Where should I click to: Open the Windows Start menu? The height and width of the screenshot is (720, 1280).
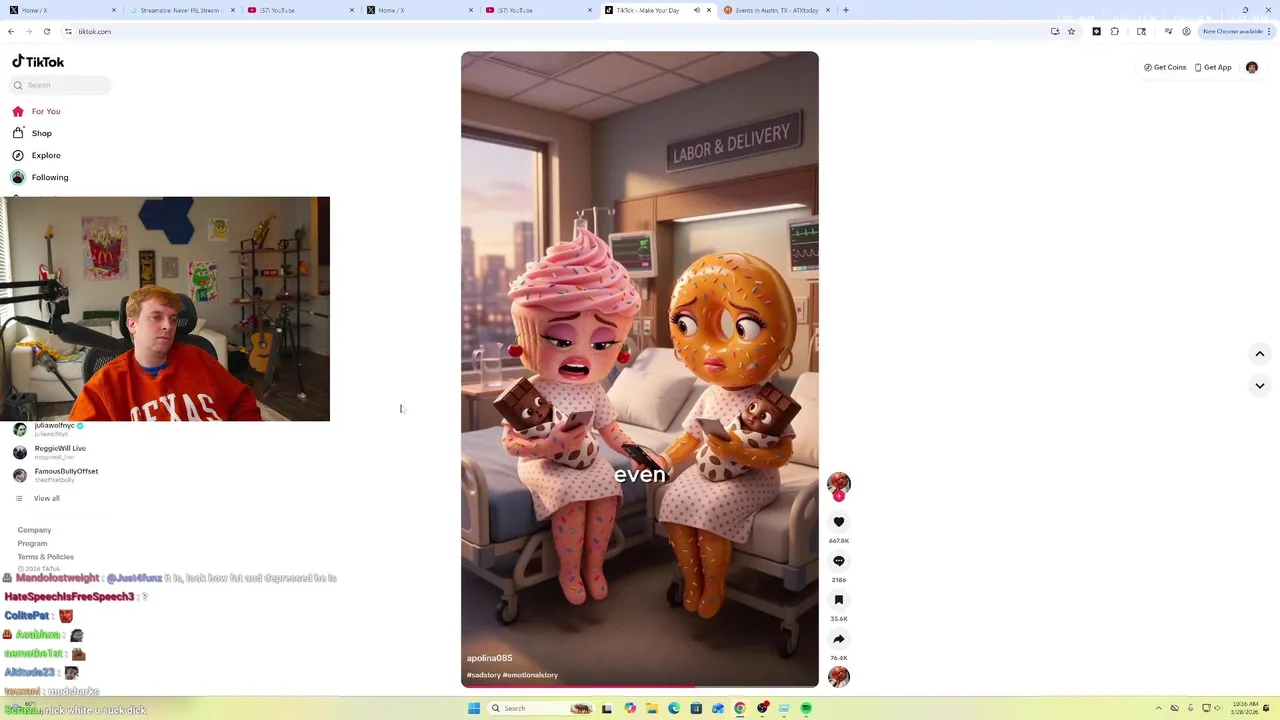click(x=474, y=708)
